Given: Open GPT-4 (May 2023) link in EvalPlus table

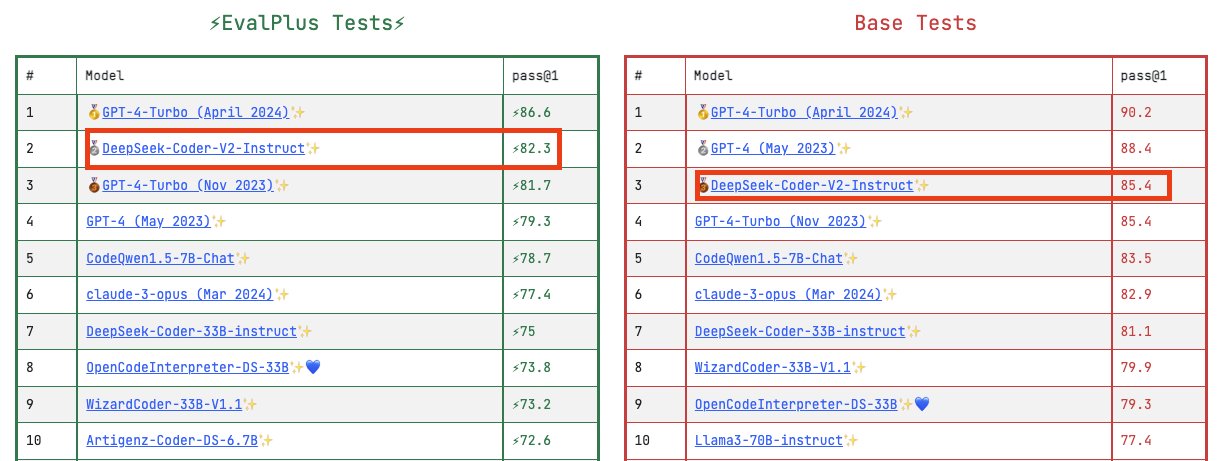Looking at the screenshot, I should tap(148, 221).
